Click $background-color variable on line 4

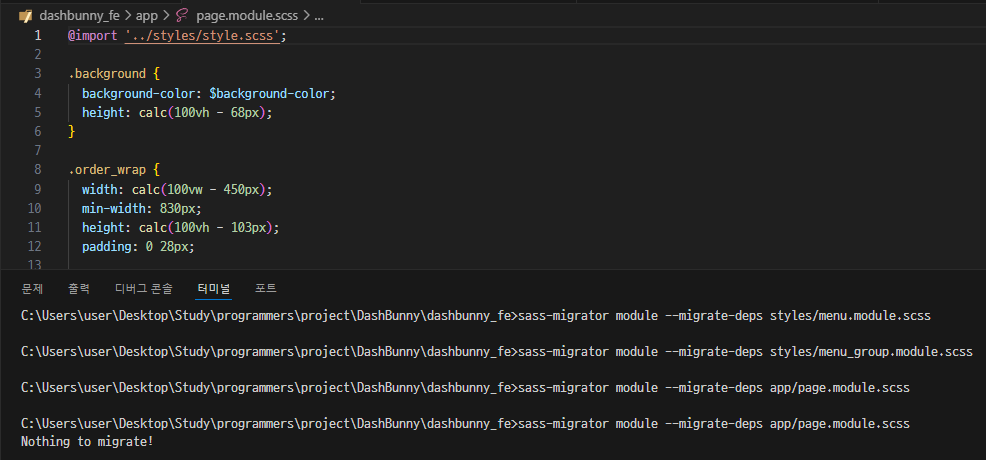(x=269, y=93)
